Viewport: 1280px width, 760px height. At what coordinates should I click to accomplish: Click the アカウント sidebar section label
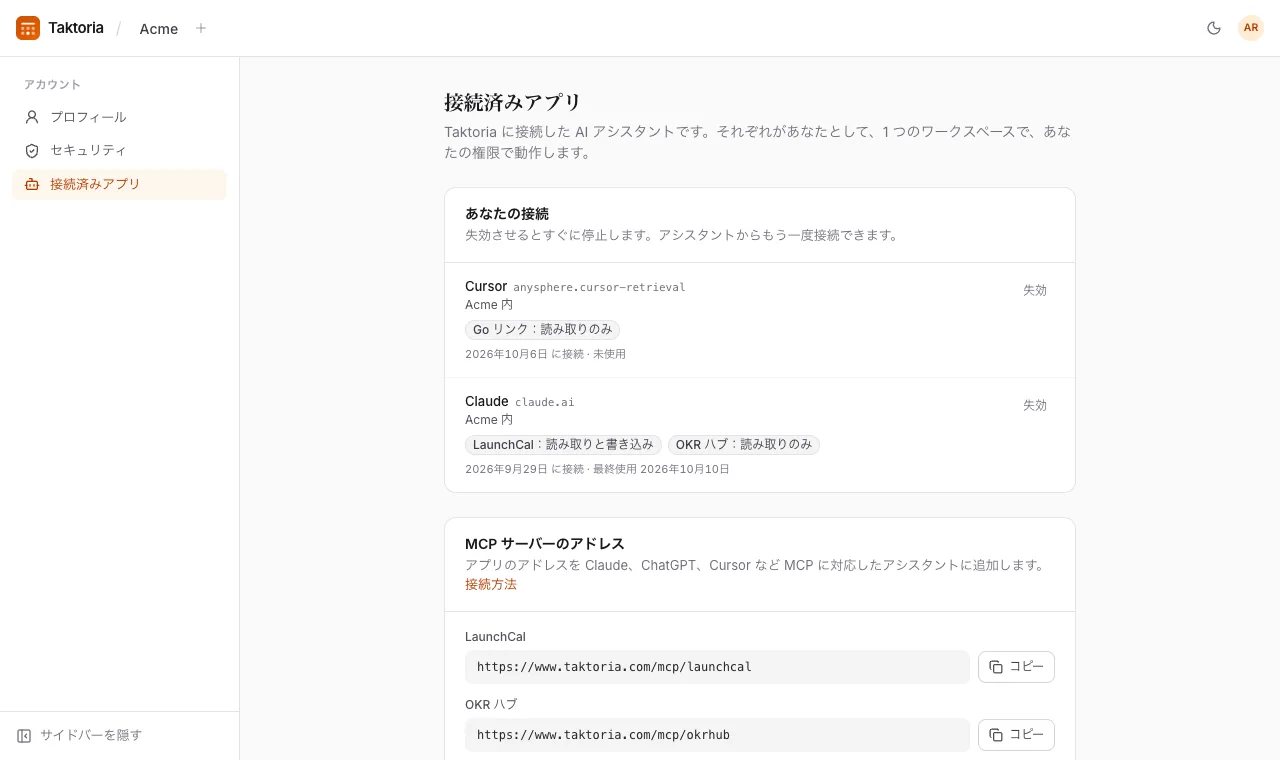pyautogui.click(x=52, y=85)
